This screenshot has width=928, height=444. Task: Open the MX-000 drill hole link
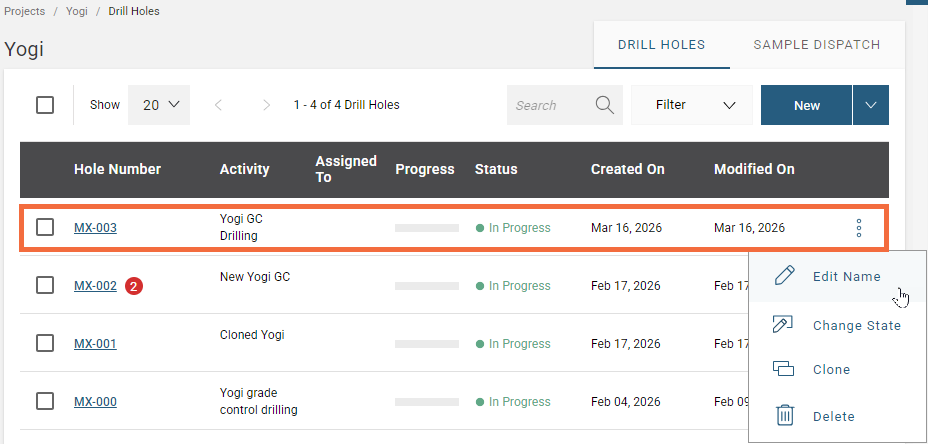[95, 402]
